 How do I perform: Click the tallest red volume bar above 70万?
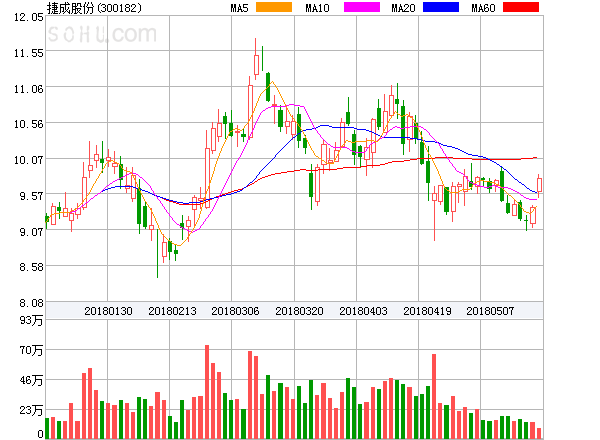click(x=207, y=392)
